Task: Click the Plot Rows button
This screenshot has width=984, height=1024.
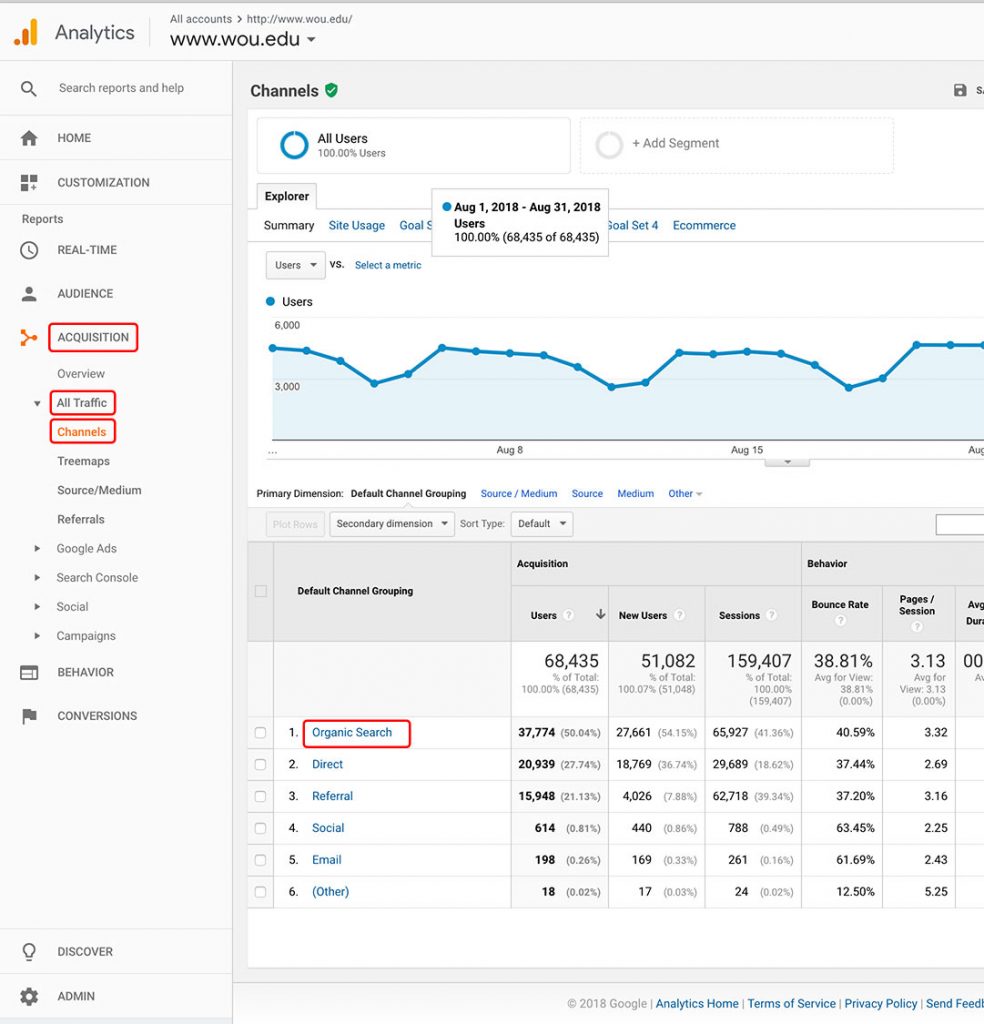Action: [x=295, y=524]
